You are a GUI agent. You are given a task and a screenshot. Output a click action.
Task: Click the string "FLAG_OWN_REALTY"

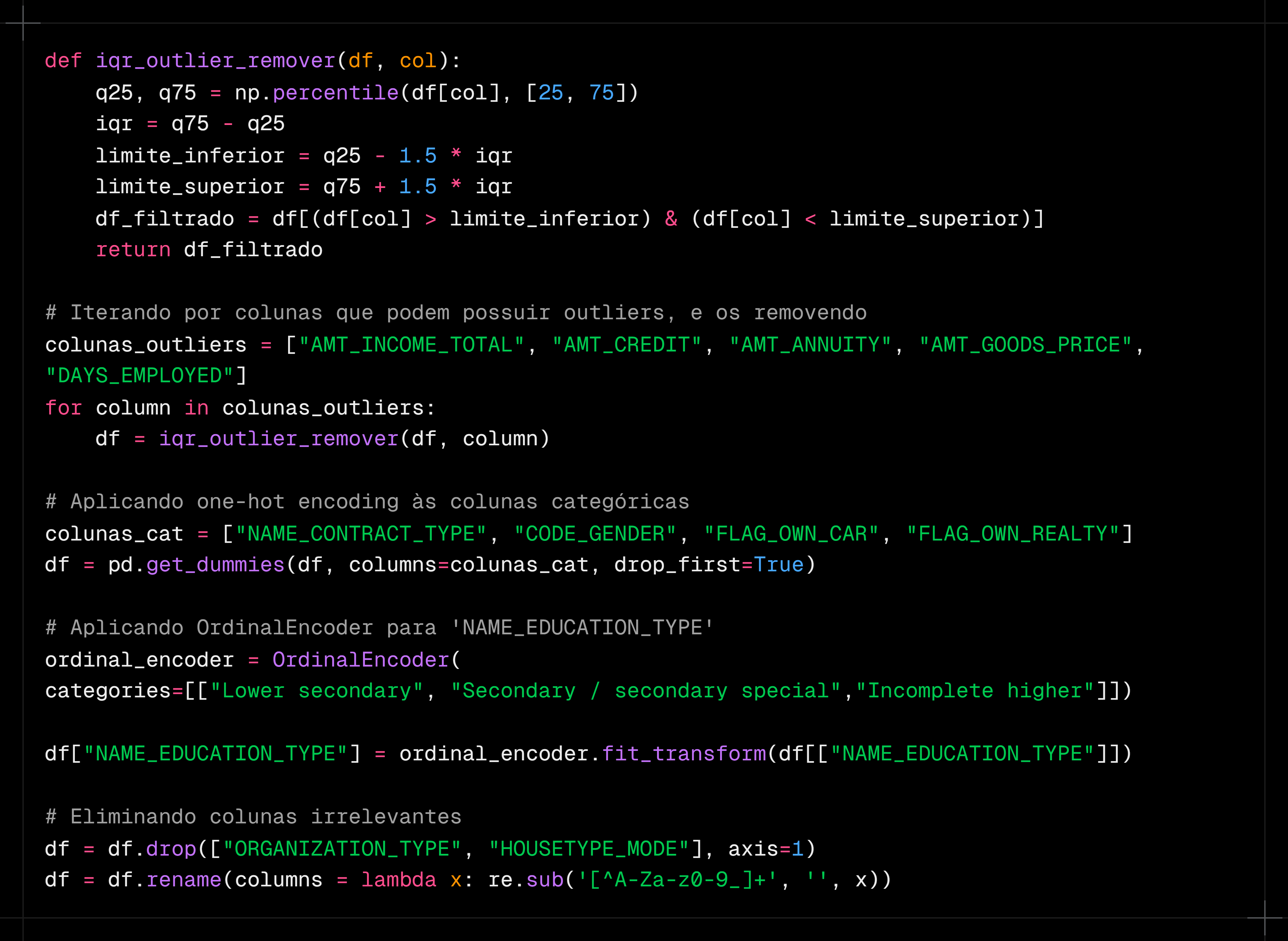tap(1013, 534)
